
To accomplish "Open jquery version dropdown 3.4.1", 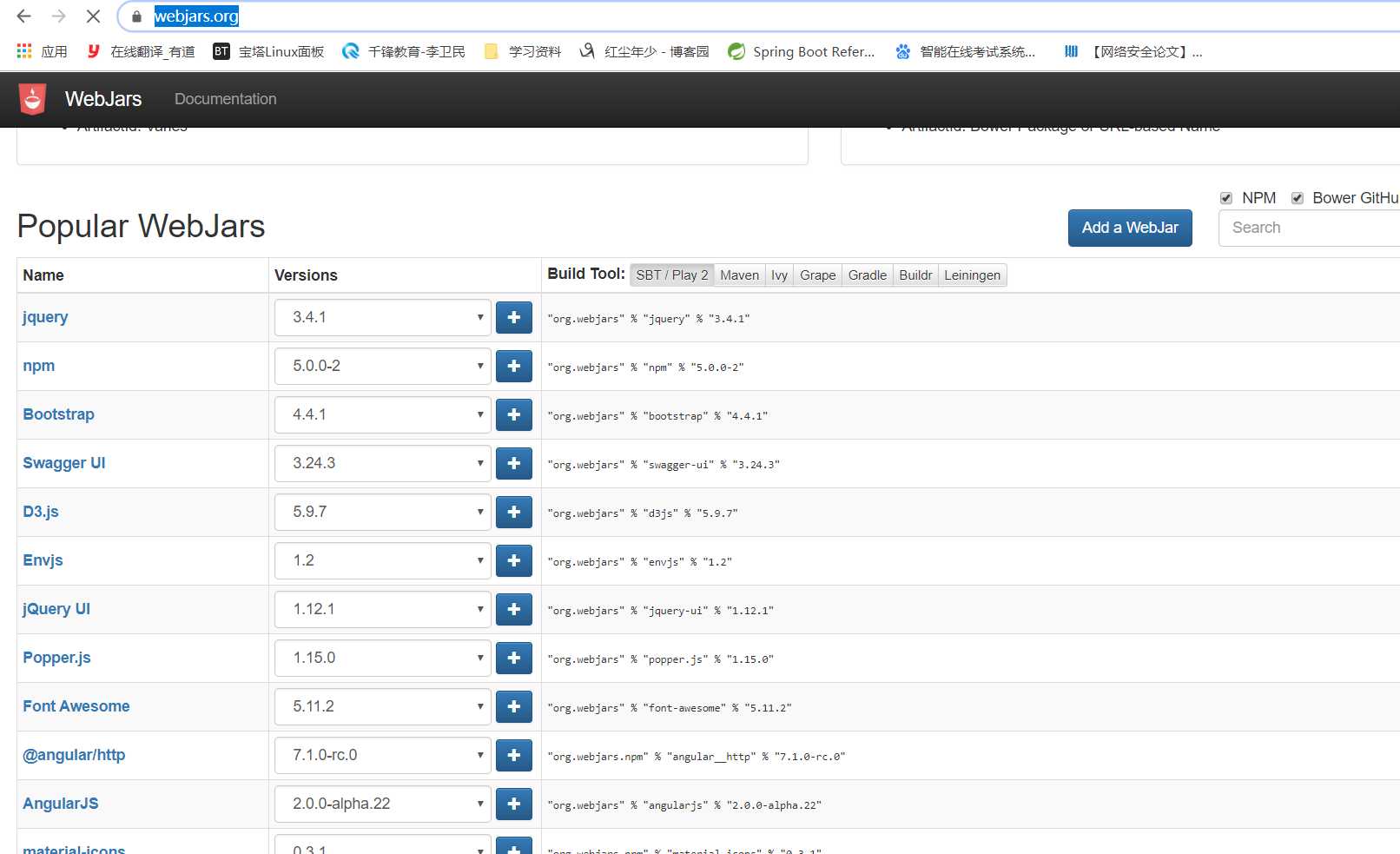I will [x=383, y=317].
